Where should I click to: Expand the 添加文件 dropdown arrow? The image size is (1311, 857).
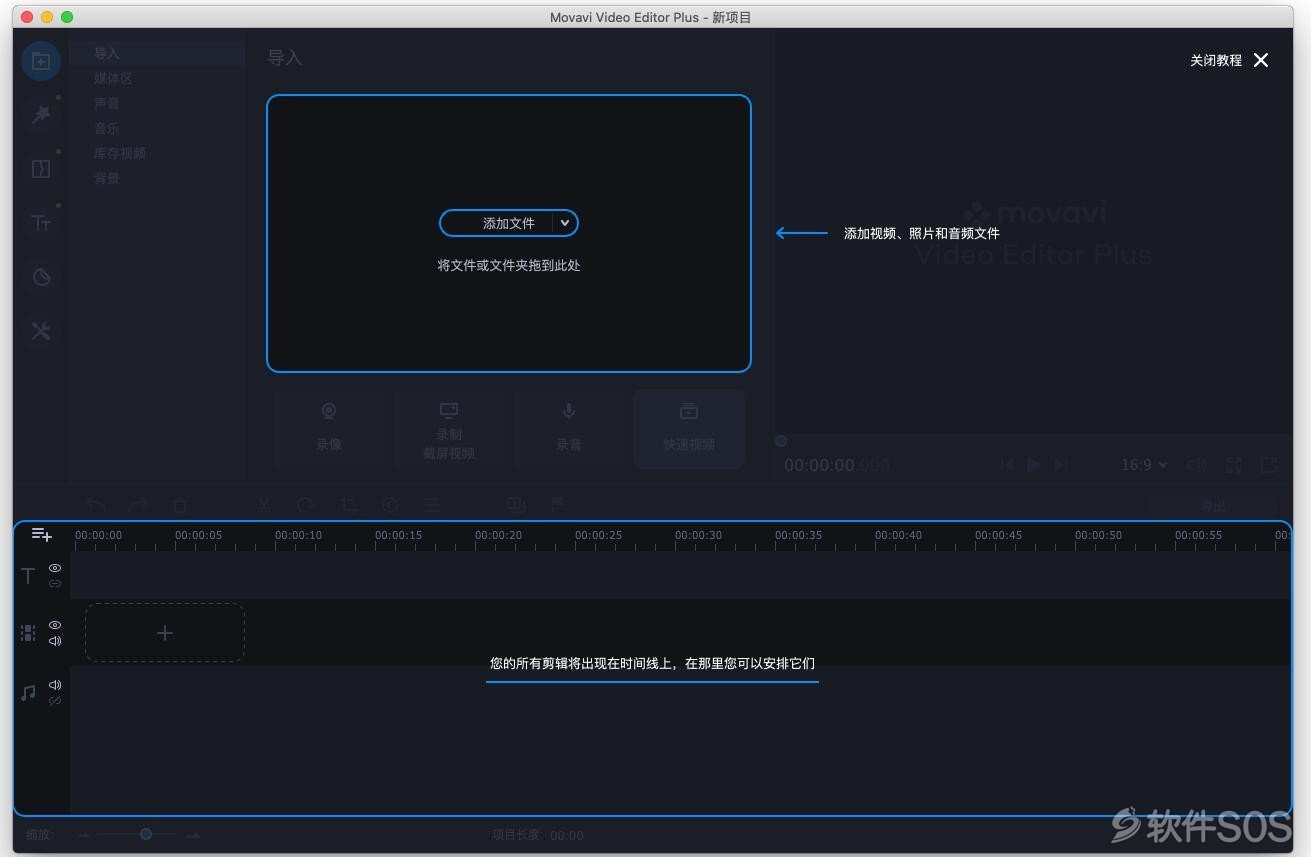click(565, 223)
